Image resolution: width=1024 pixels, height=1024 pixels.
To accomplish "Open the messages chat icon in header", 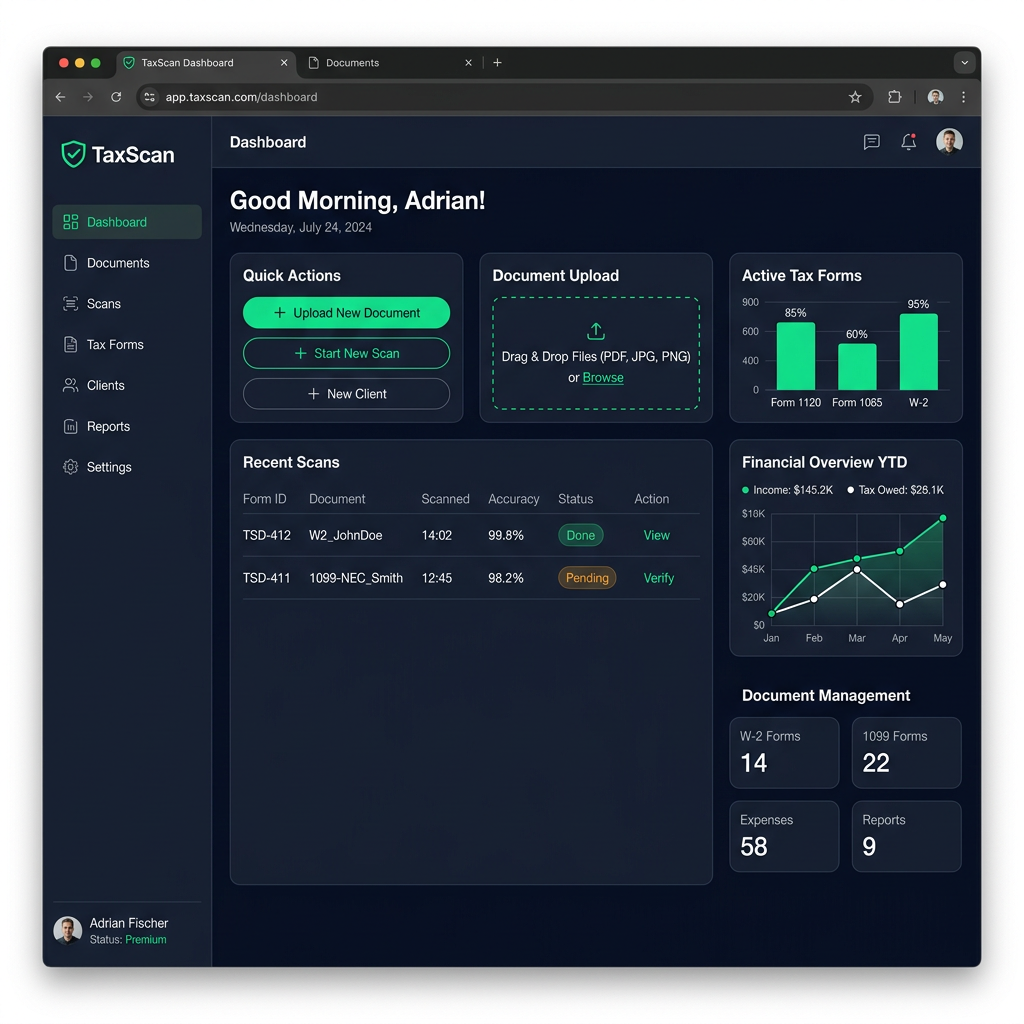I will click(x=871, y=142).
